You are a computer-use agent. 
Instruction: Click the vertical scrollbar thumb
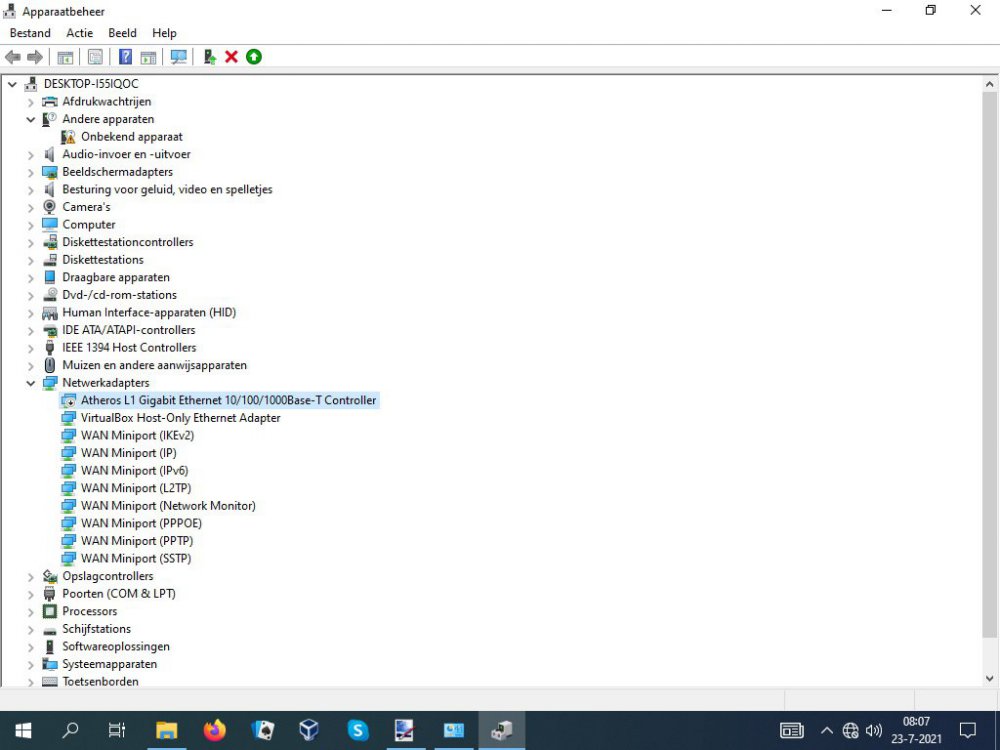989,364
